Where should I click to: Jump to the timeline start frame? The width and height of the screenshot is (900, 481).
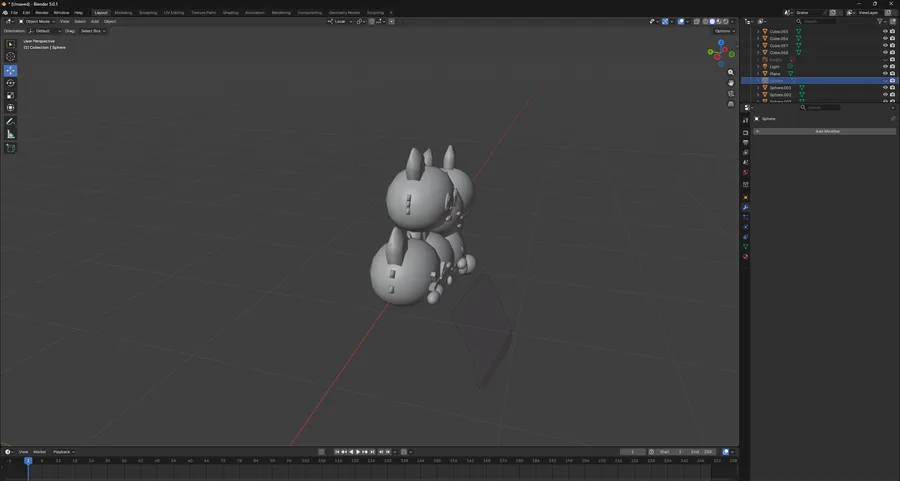pos(337,452)
